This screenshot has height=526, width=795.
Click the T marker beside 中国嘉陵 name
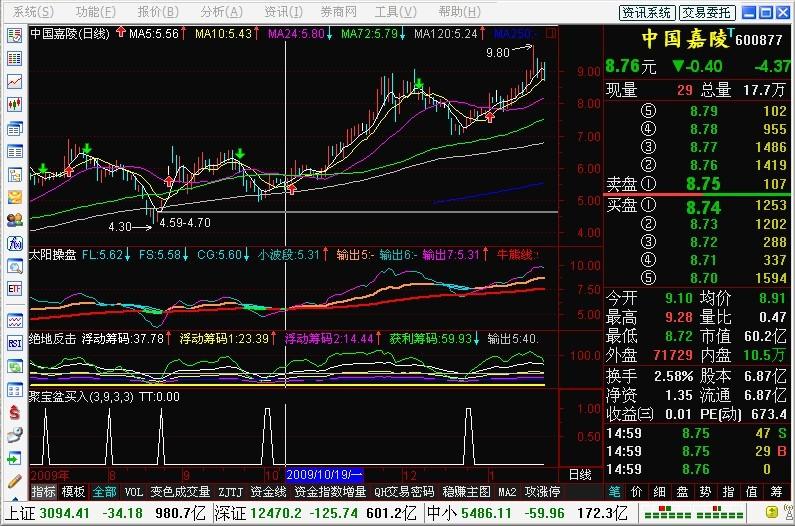tap(731, 33)
